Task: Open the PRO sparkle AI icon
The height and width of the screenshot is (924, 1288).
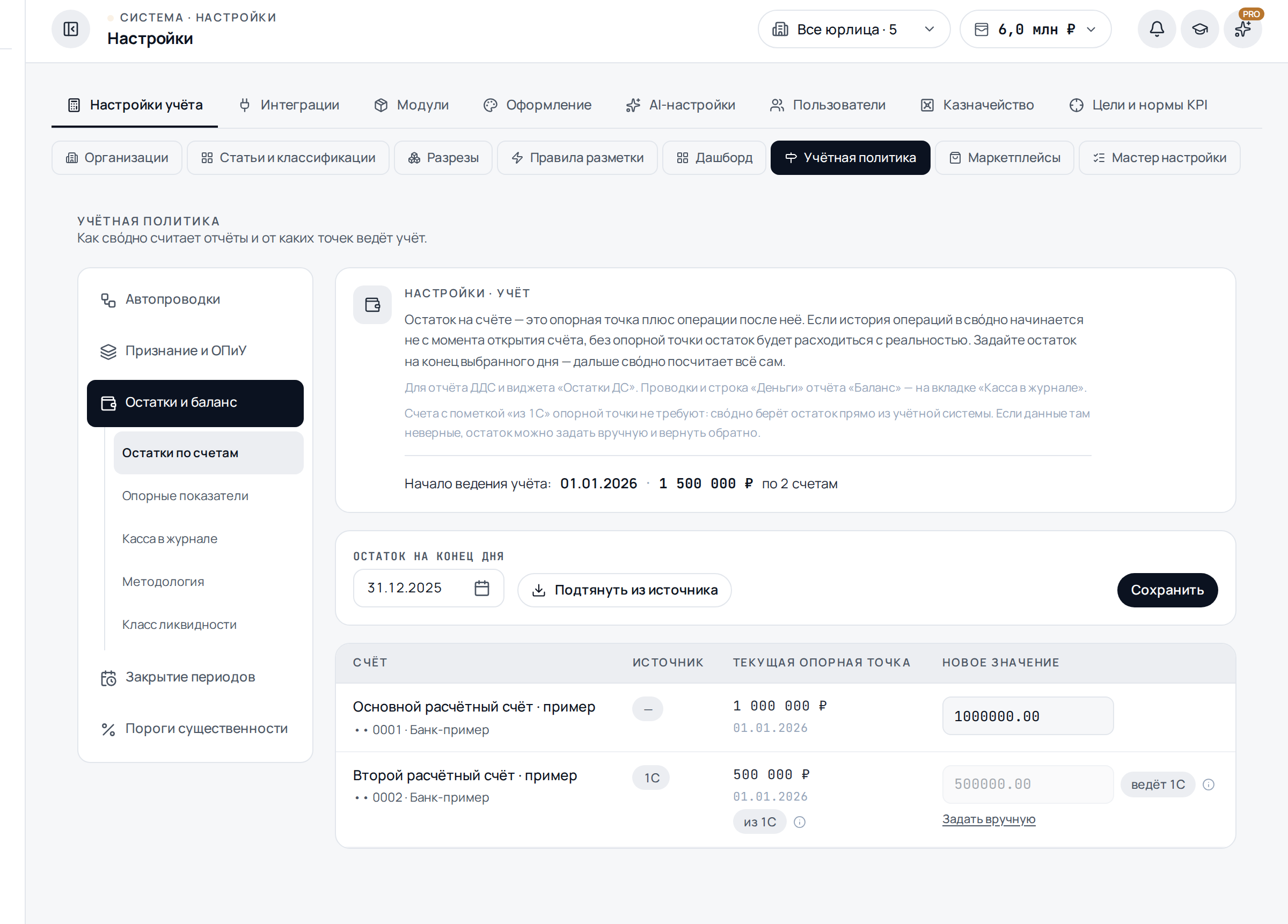Action: tap(1242, 29)
